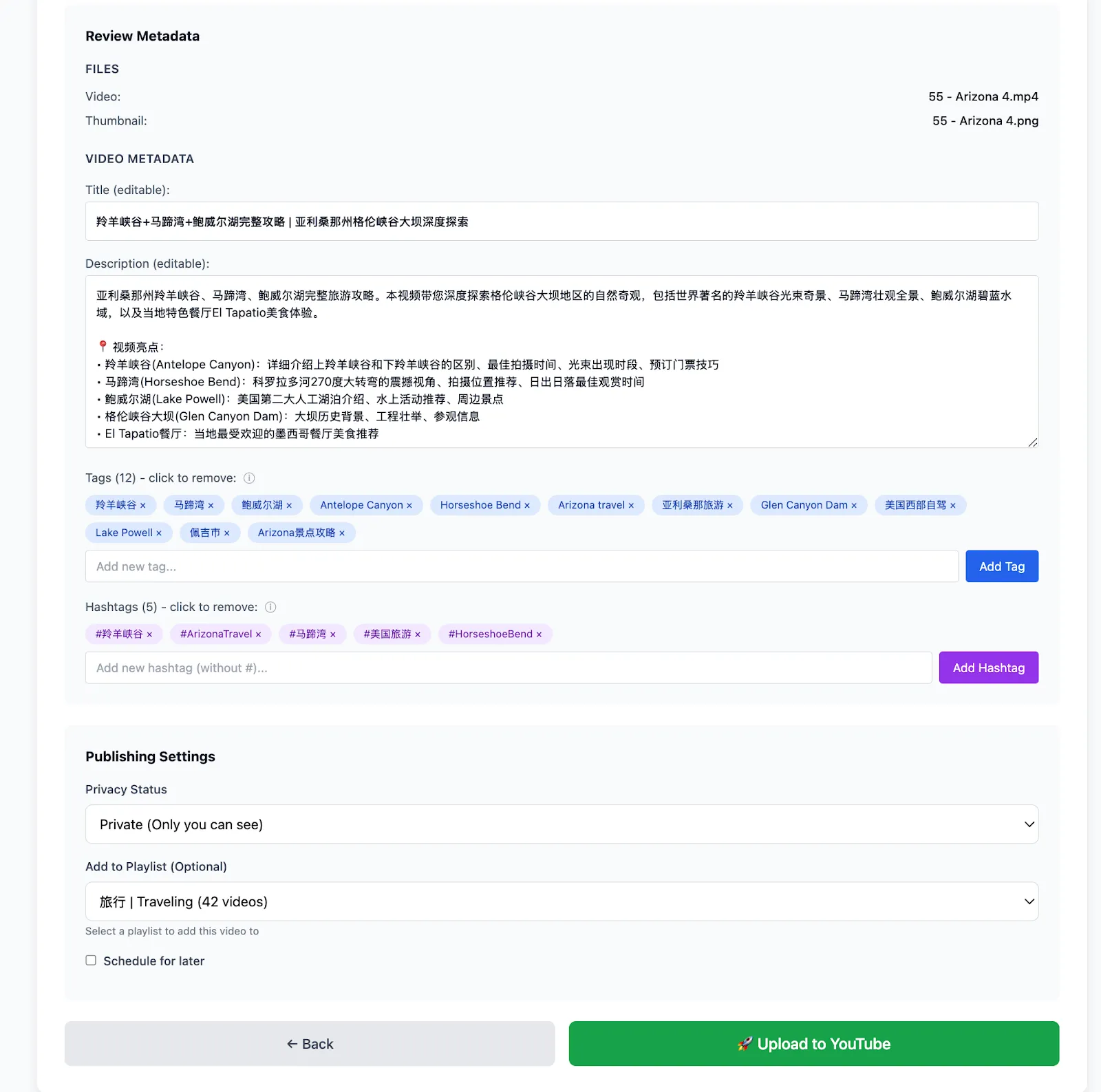1101x1092 pixels.
Task: Click the info icon next to Tags
Action: [249, 478]
